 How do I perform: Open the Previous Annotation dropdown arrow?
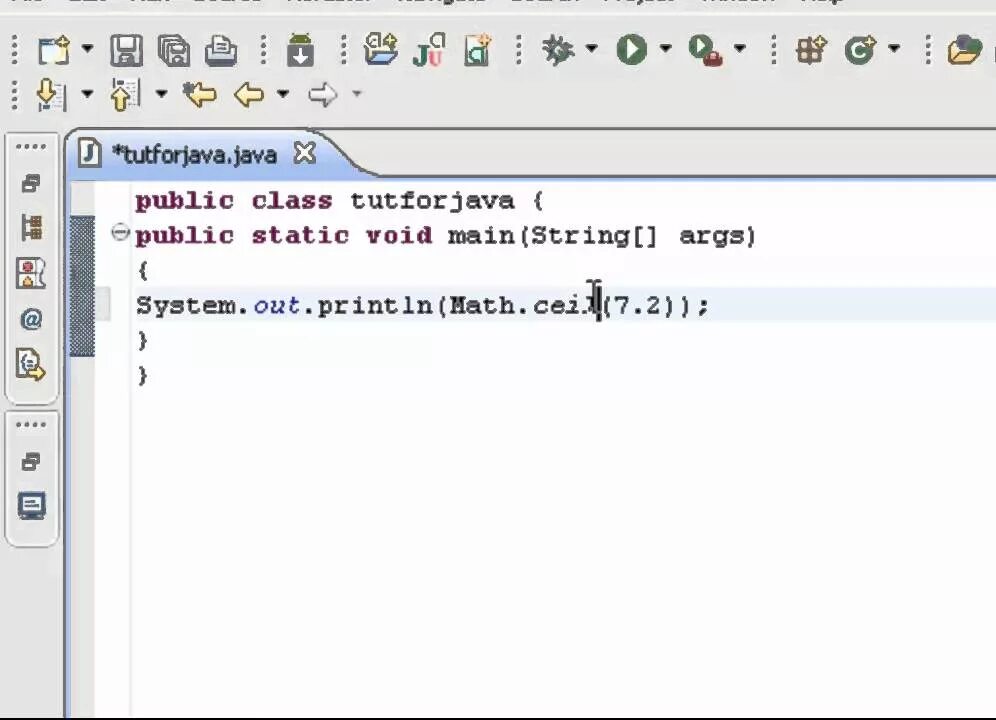(x=161, y=94)
